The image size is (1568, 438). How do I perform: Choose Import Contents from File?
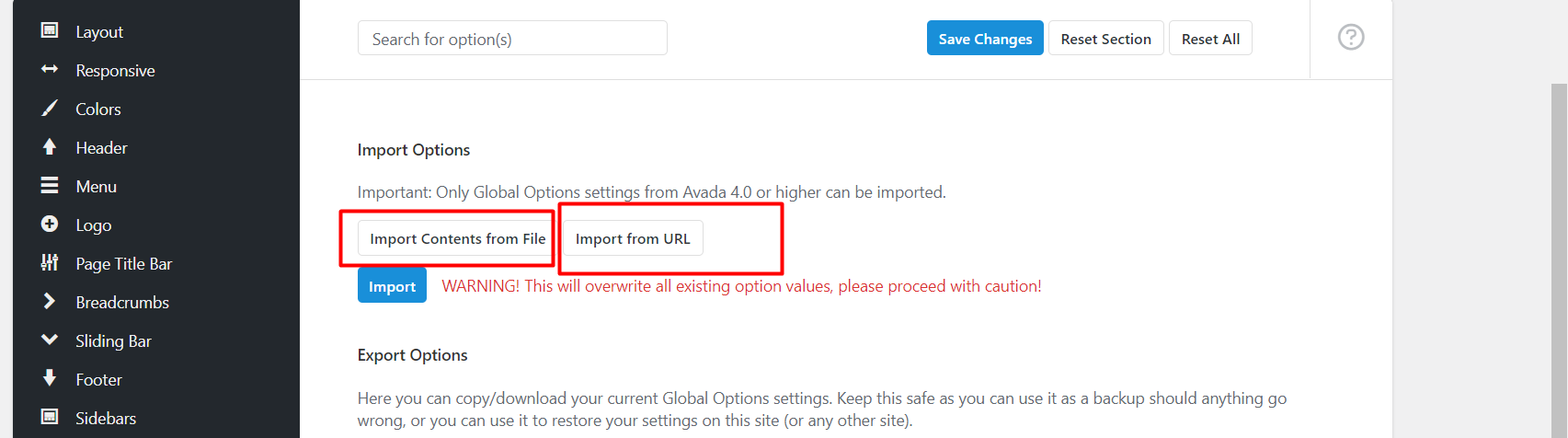457,238
